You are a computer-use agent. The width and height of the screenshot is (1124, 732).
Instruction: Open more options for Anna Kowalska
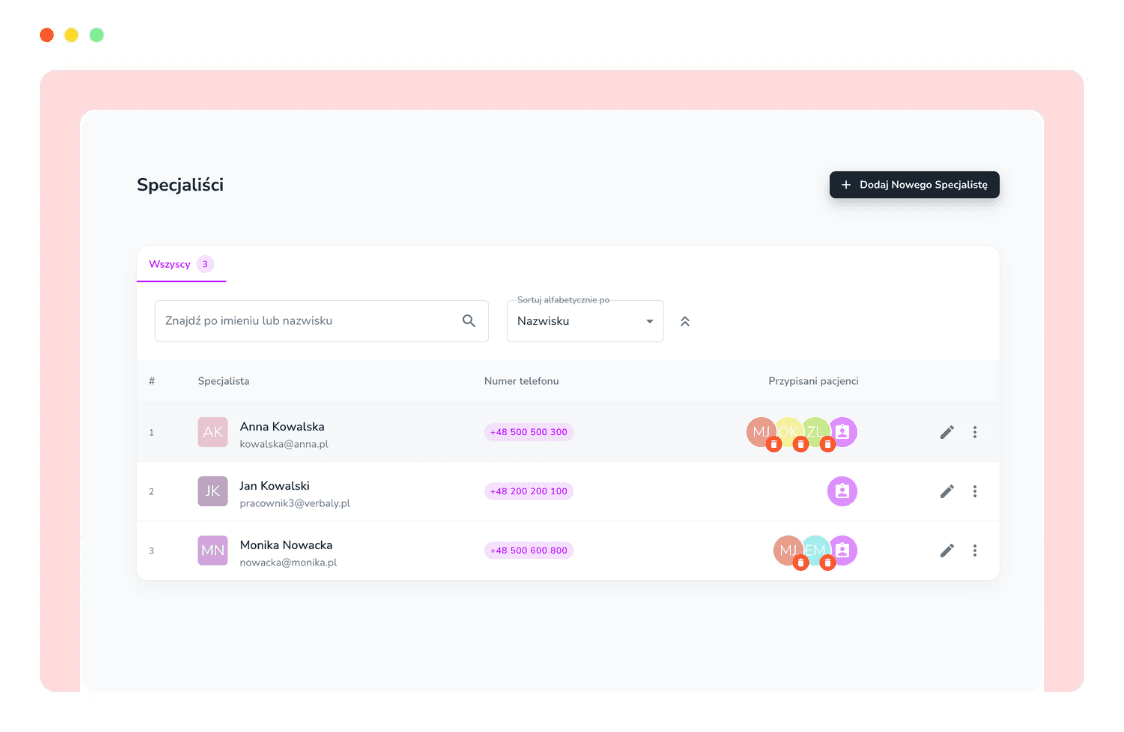(975, 432)
